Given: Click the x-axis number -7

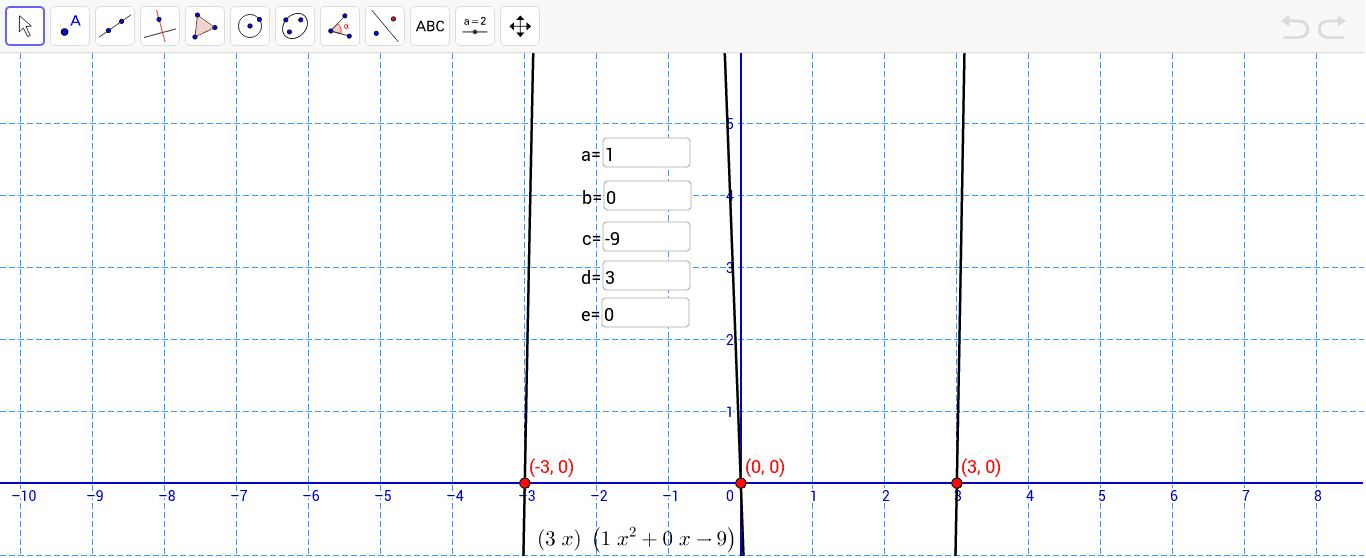Looking at the screenshot, I should (239, 496).
